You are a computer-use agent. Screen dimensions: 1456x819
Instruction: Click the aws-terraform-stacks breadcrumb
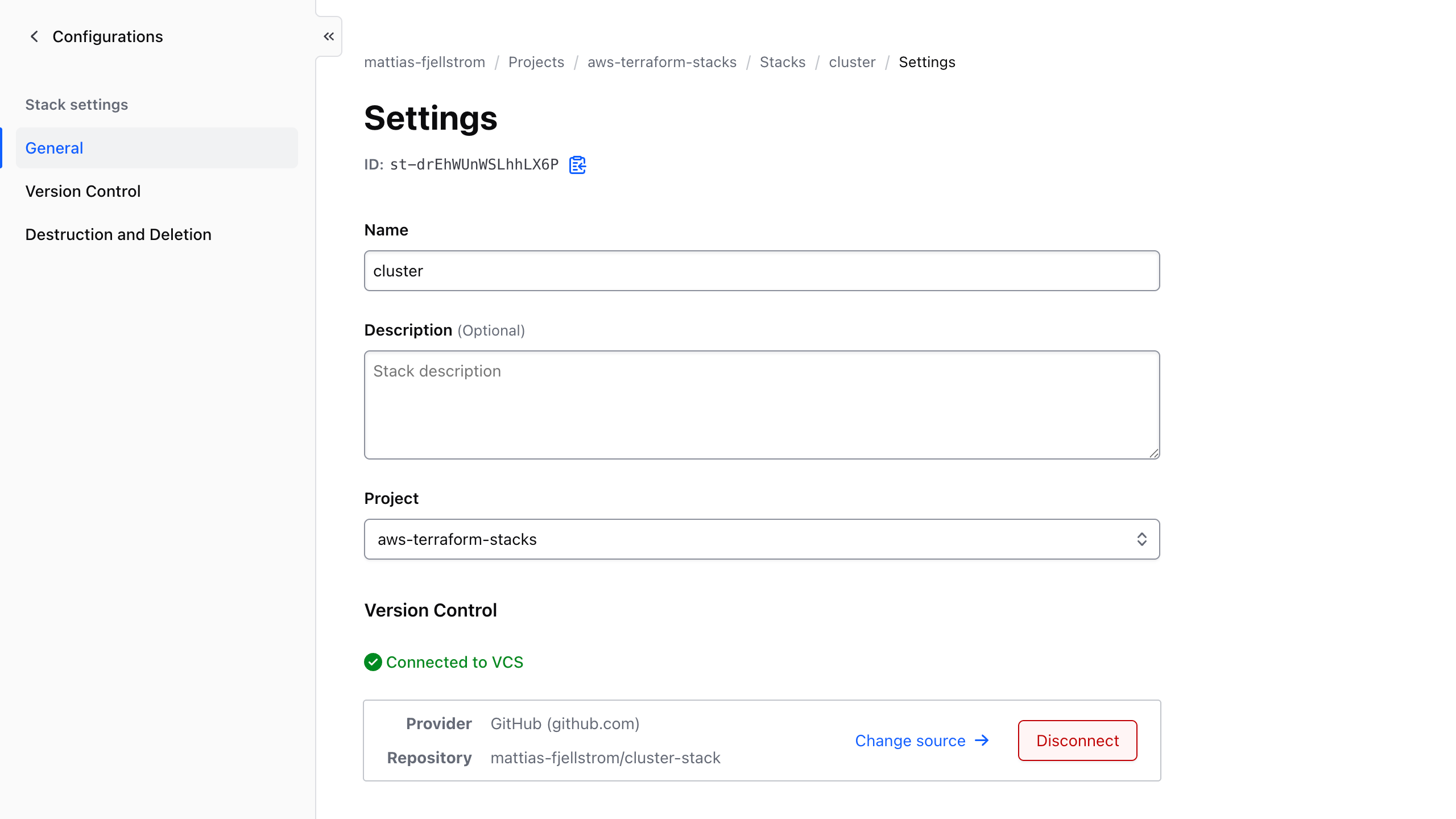click(x=661, y=62)
